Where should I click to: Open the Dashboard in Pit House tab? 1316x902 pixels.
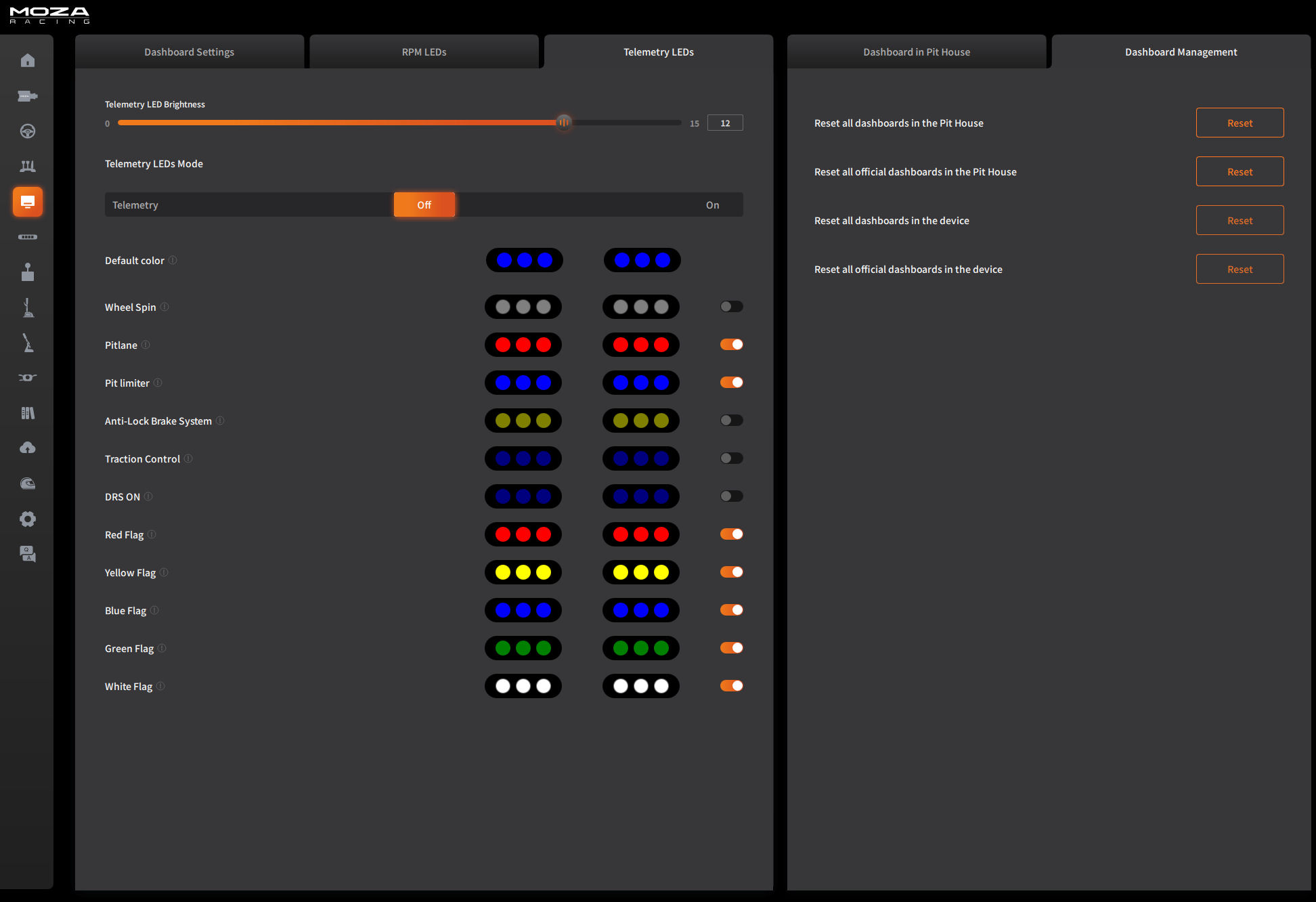(916, 52)
